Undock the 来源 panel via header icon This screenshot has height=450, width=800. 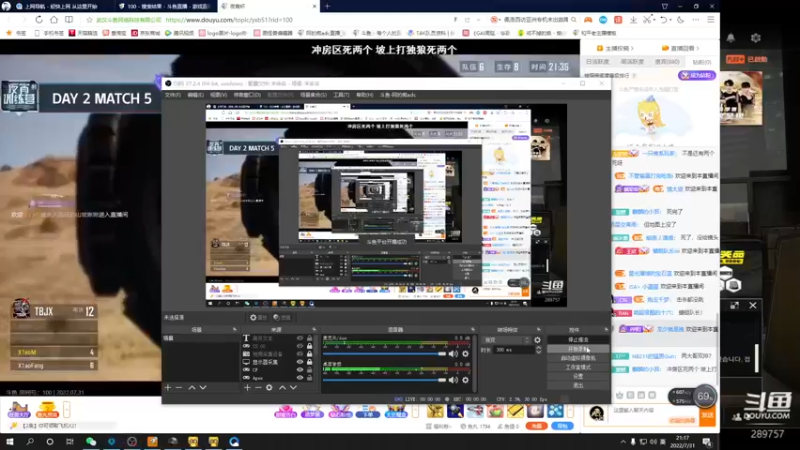314,330
